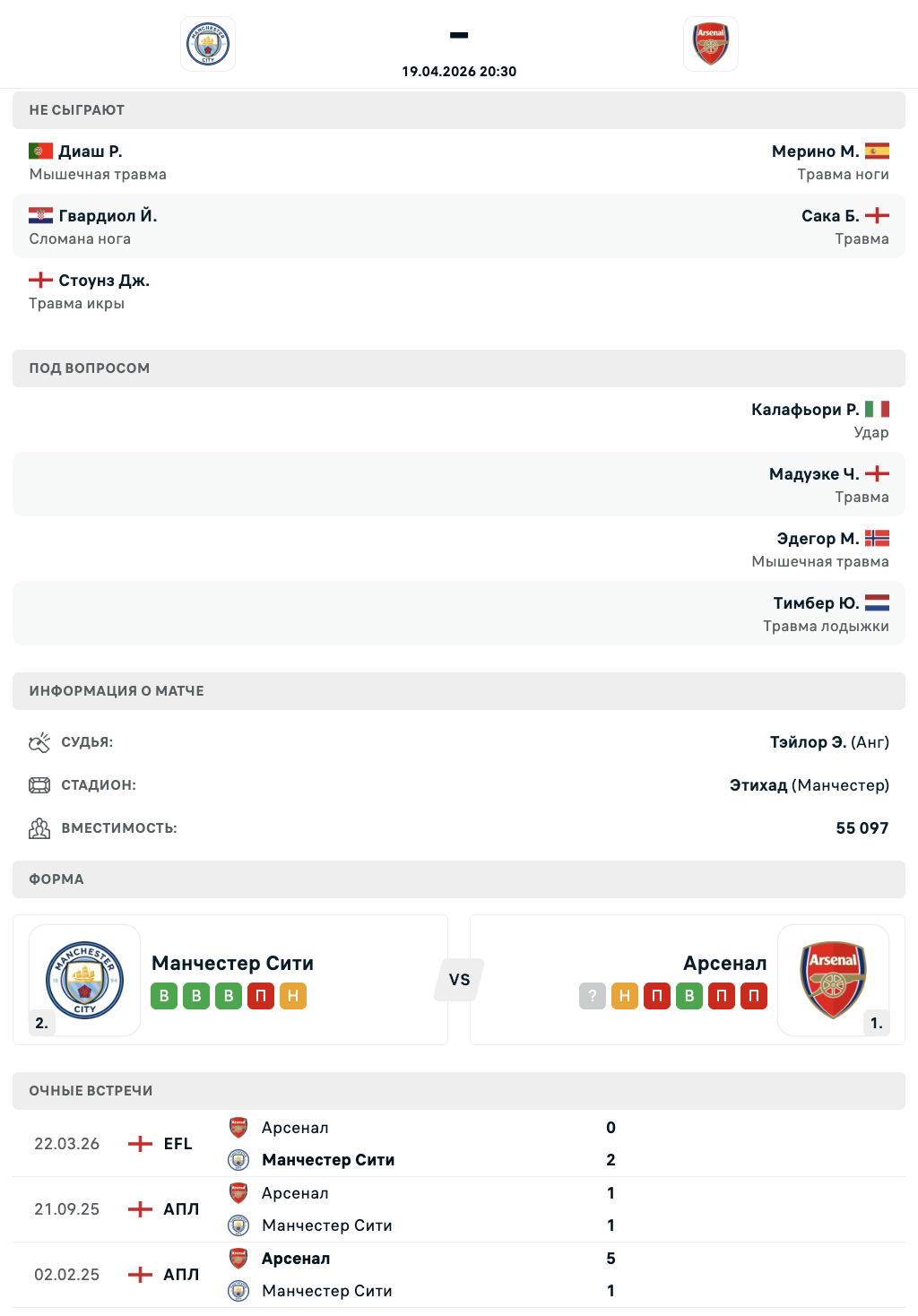Click the Манчестер Сити team name in form

click(232, 964)
